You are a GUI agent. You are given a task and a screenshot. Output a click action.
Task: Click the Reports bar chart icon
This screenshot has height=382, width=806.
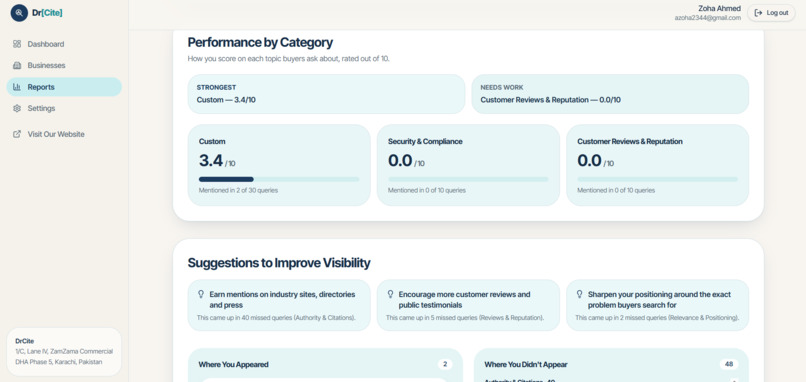point(17,87)
